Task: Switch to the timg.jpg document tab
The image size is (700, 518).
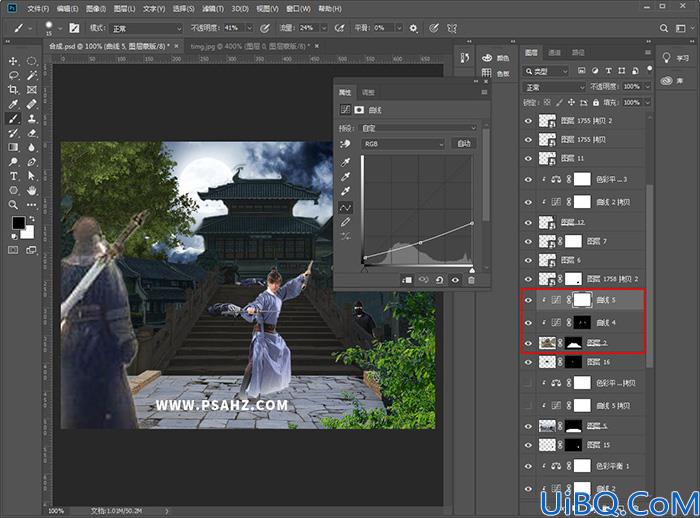Action: pos(249,46)
